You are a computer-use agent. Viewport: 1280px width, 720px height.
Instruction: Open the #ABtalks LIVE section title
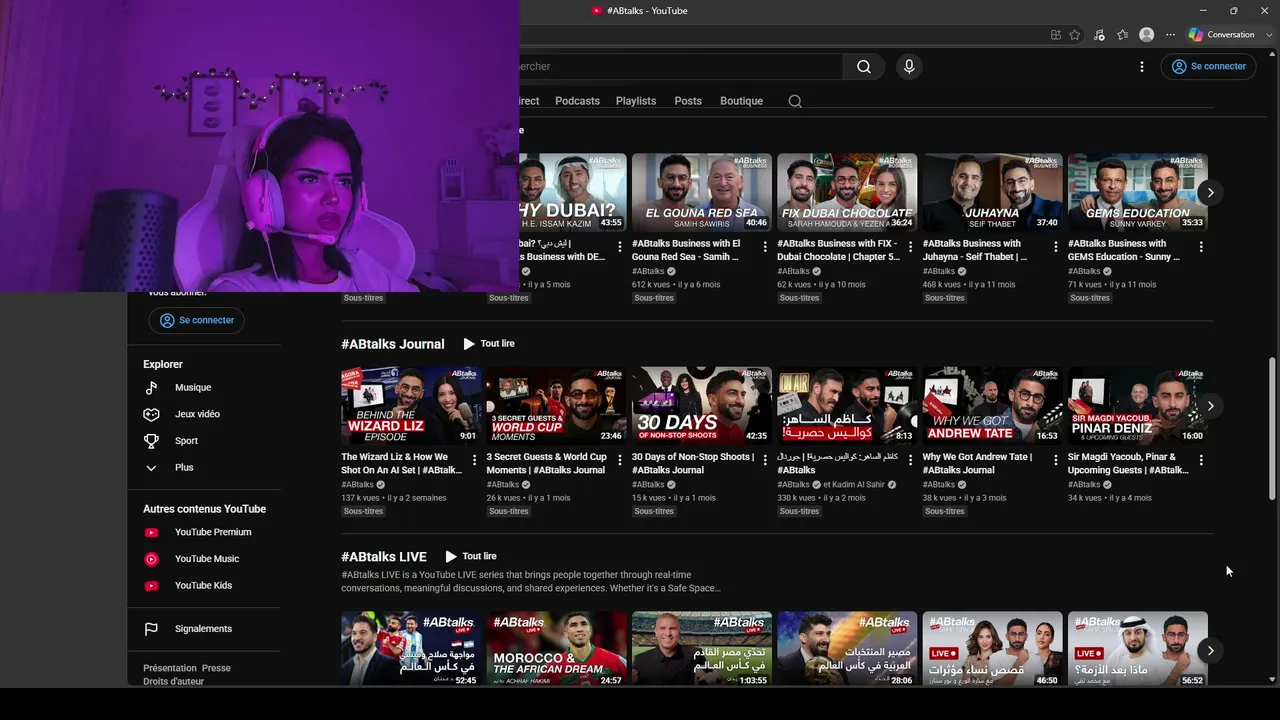coord(384,557)
